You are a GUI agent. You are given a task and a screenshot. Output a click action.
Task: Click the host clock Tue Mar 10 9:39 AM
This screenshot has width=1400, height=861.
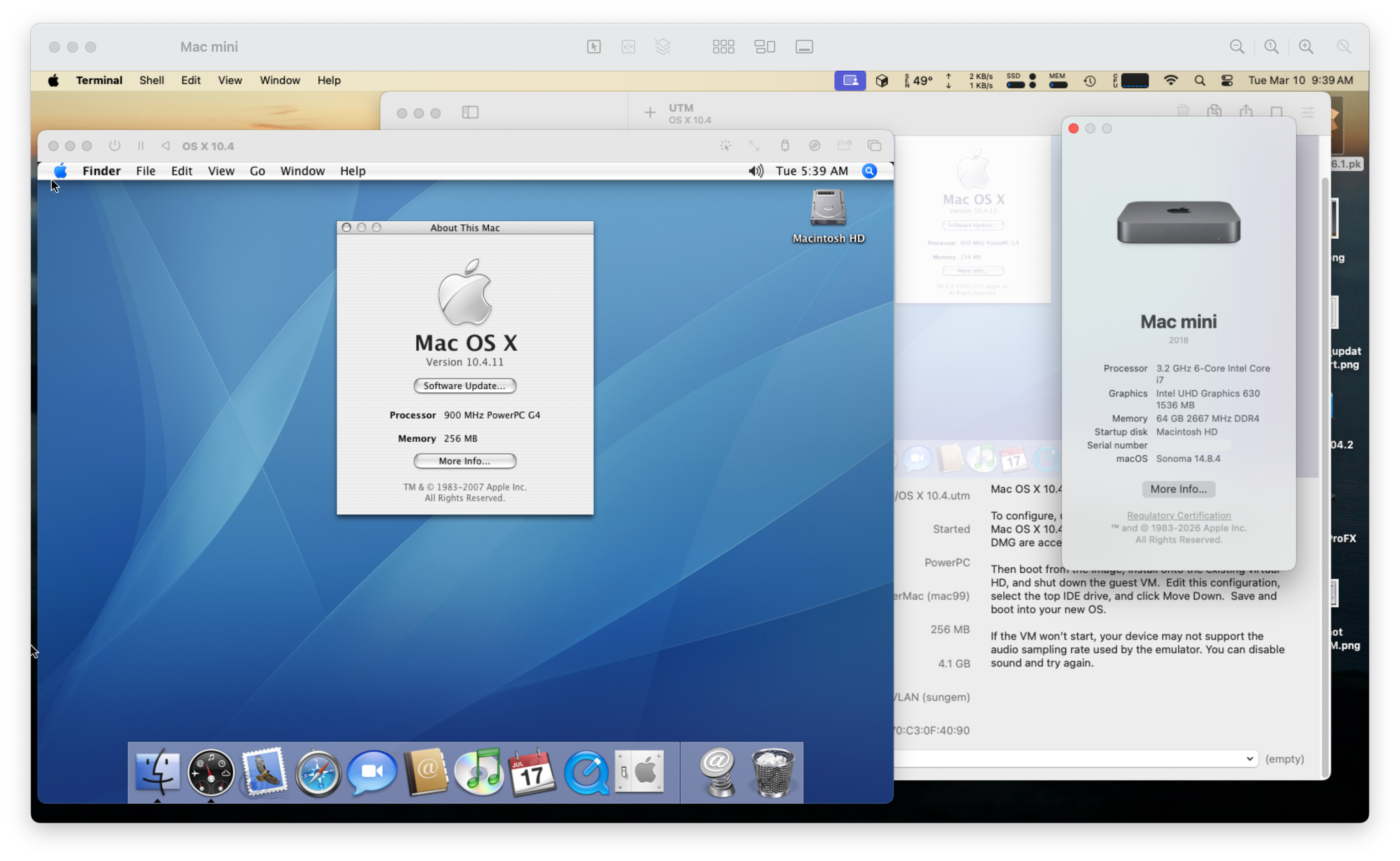[x=1300, y=80]
